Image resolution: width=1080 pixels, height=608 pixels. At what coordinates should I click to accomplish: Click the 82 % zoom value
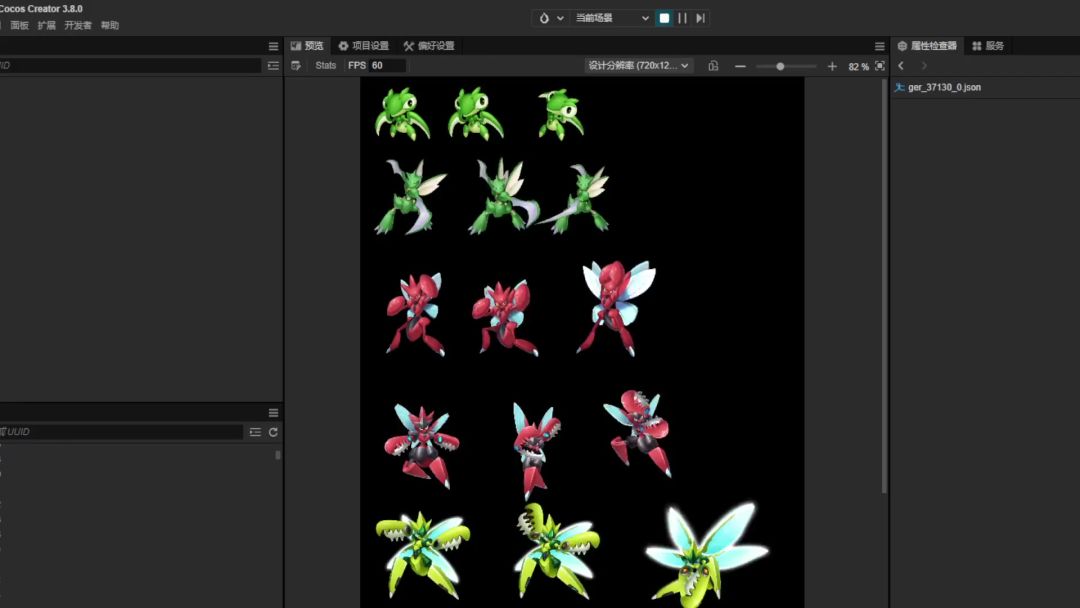click(x=858, y=67)
